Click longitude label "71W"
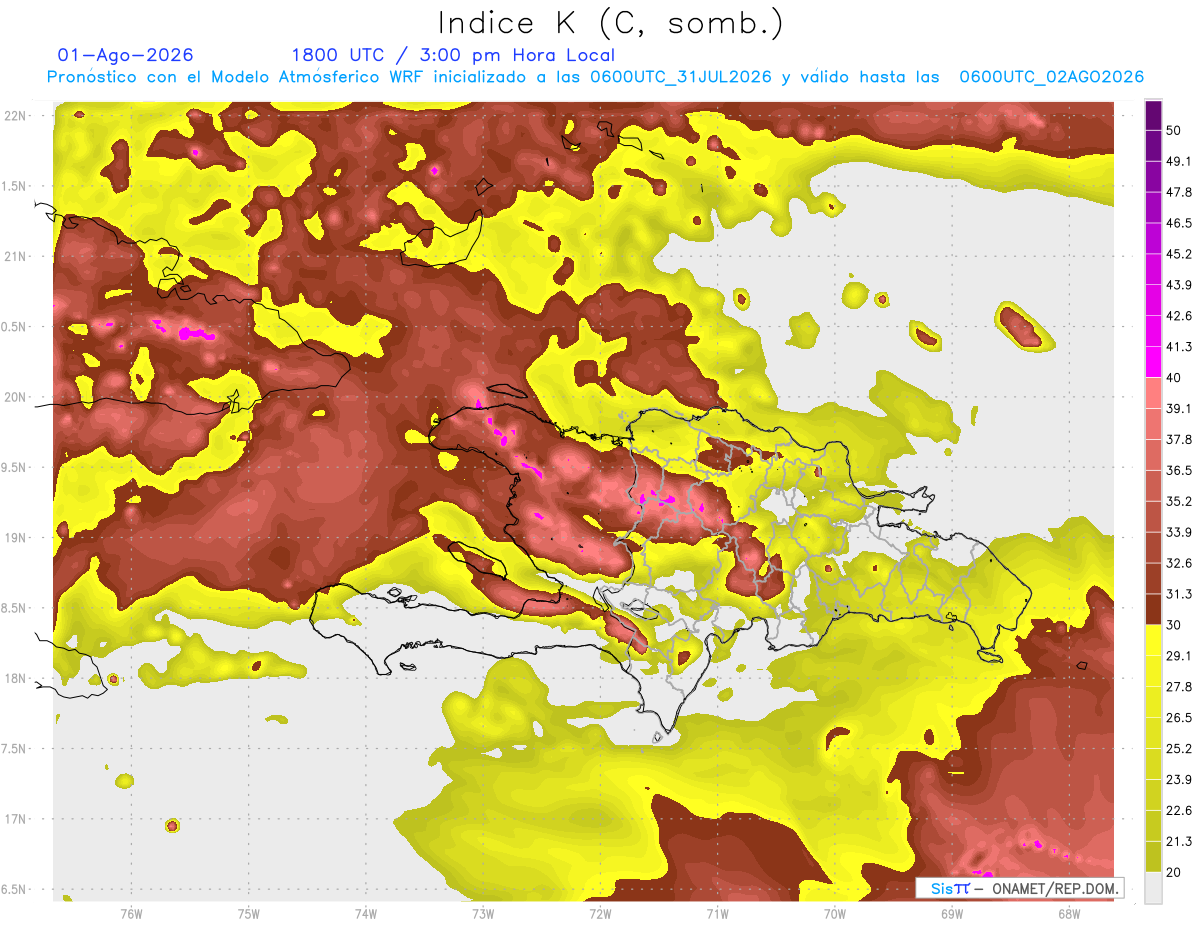The image size is (1200, 927). click(x=717, y=914)
